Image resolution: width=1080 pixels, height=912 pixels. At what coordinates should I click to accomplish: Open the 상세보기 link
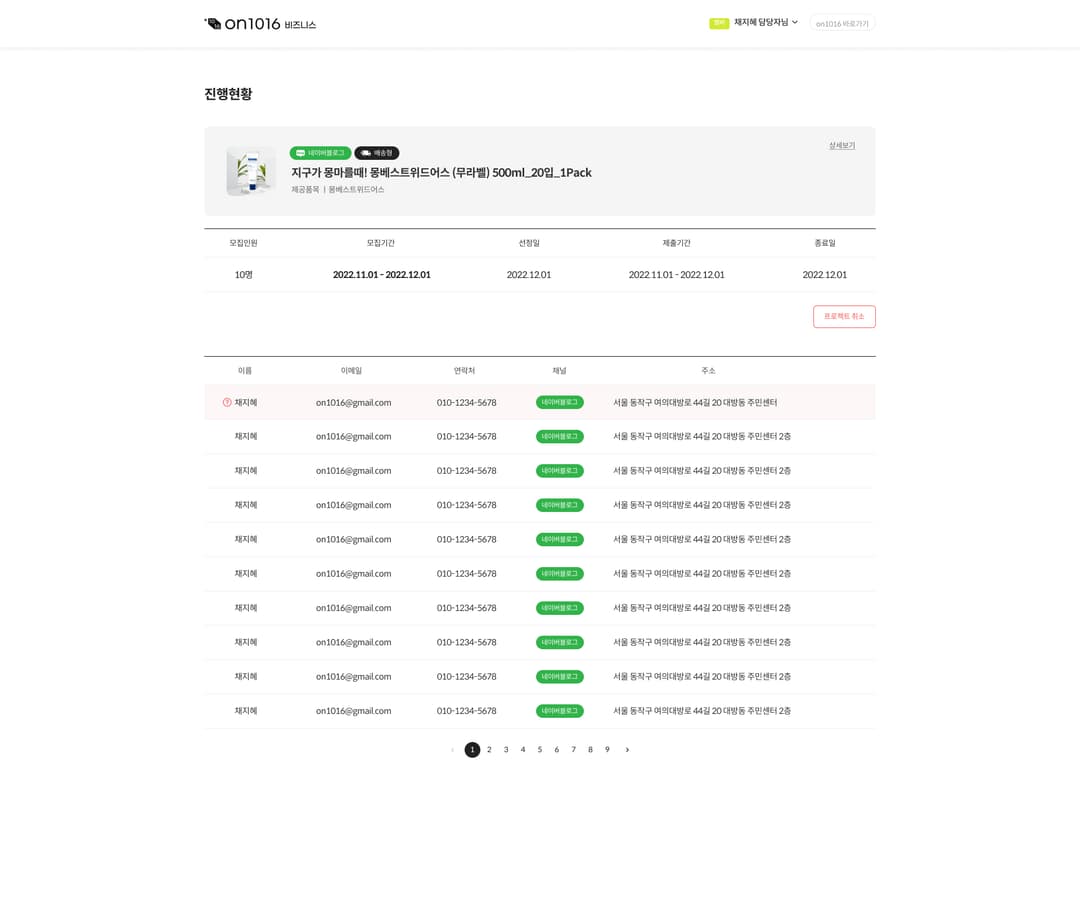tap(841, 146)
